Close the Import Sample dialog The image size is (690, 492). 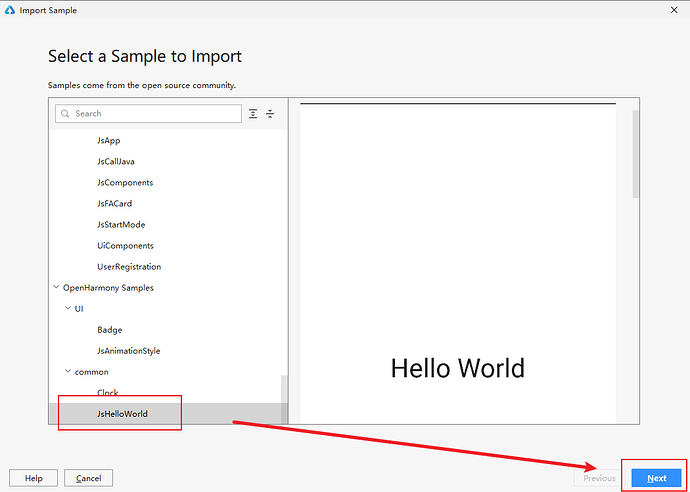point(674,10)
